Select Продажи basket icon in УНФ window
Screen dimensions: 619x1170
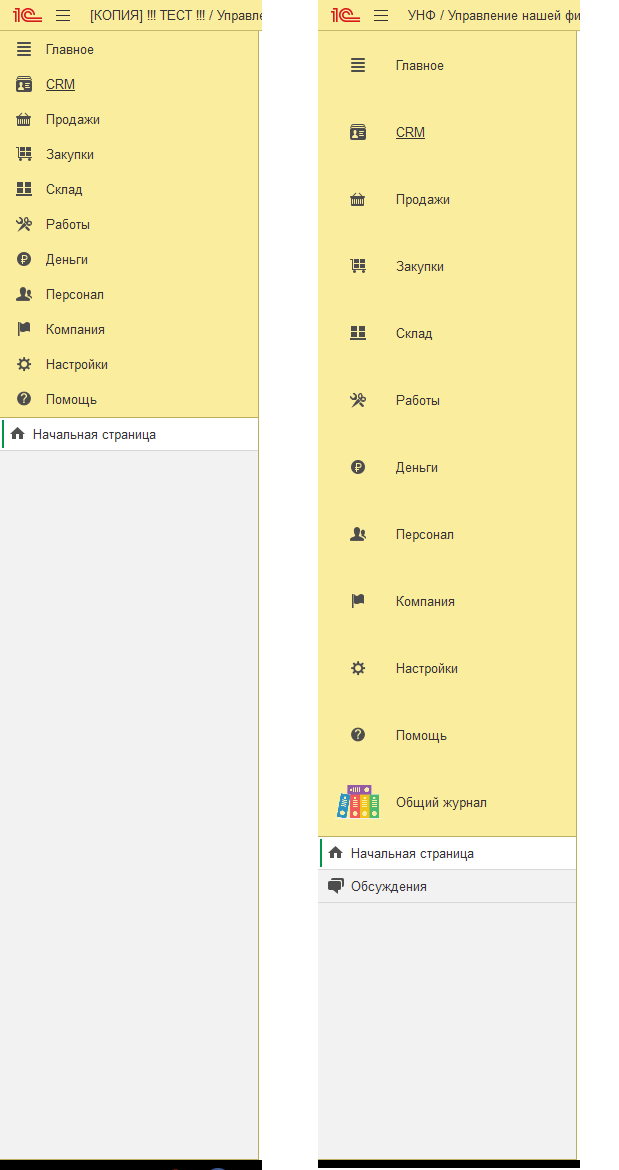tap(358, 200)
